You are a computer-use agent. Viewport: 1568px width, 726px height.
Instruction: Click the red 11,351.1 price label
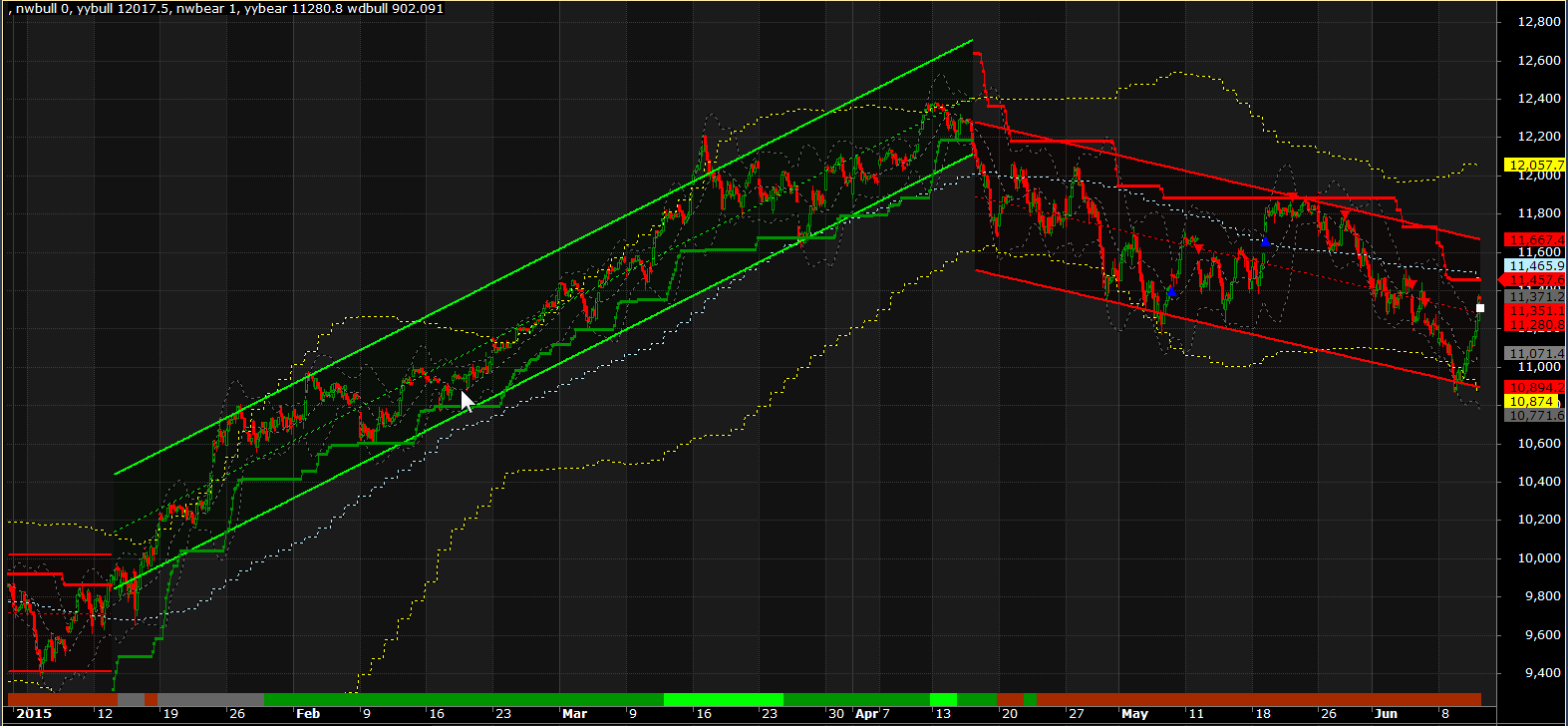[x=1535, y=311]
